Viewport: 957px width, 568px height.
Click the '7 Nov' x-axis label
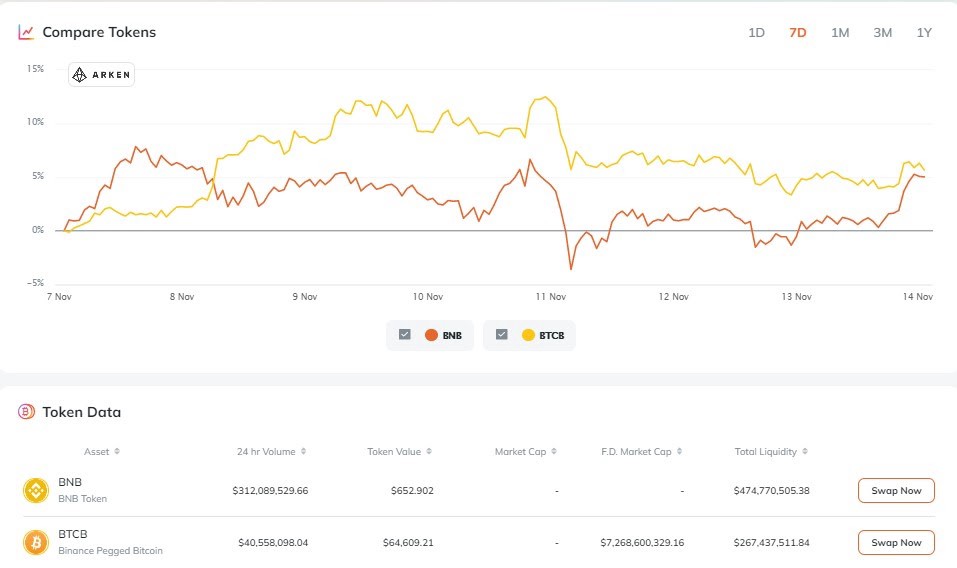[59, 297]
